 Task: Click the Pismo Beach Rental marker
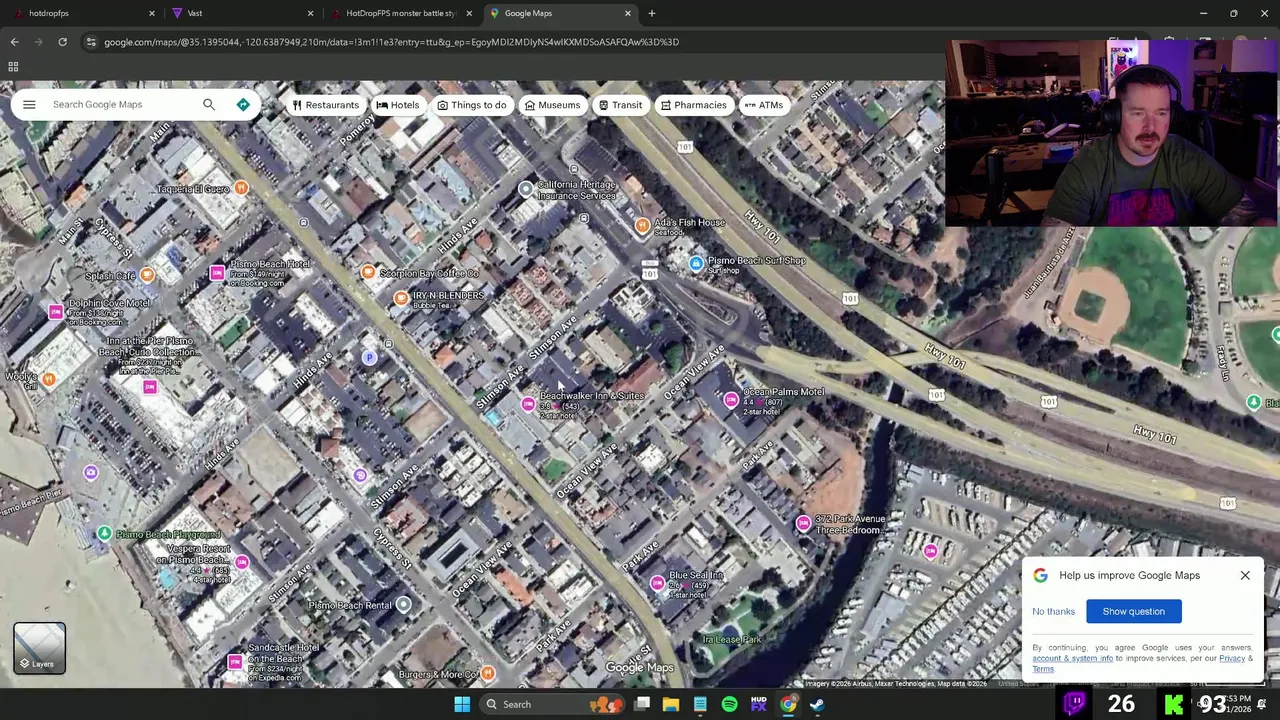(403, 604)
